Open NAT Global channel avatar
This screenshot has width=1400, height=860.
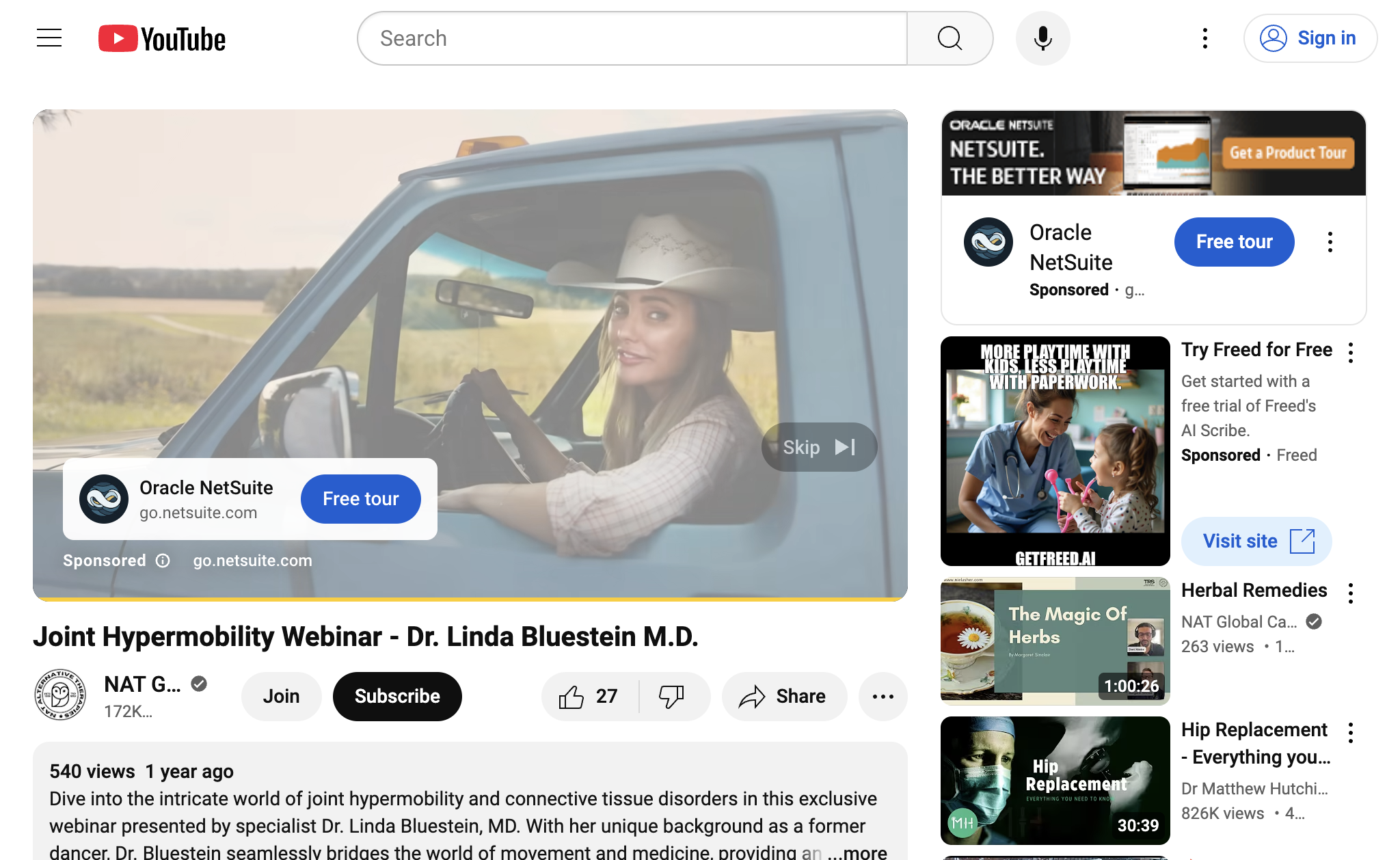(60, 695)
